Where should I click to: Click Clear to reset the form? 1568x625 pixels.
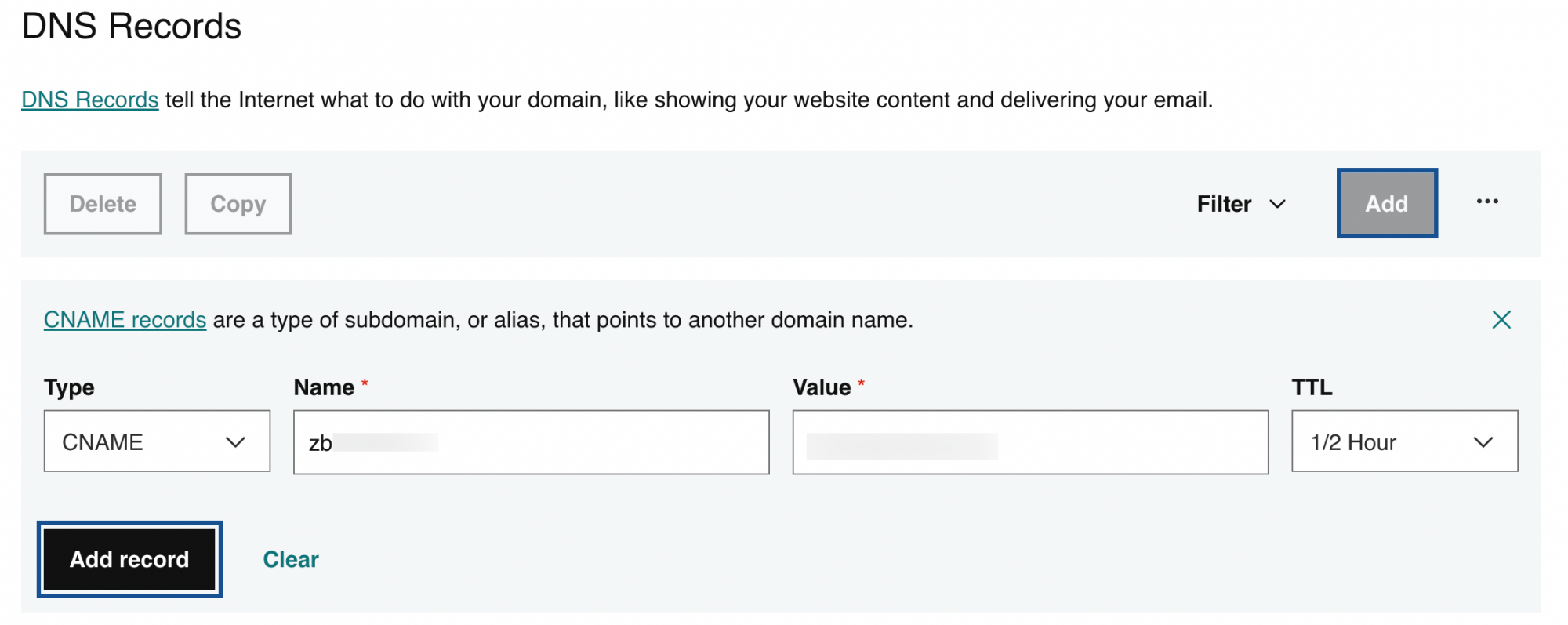click(290, 559)
